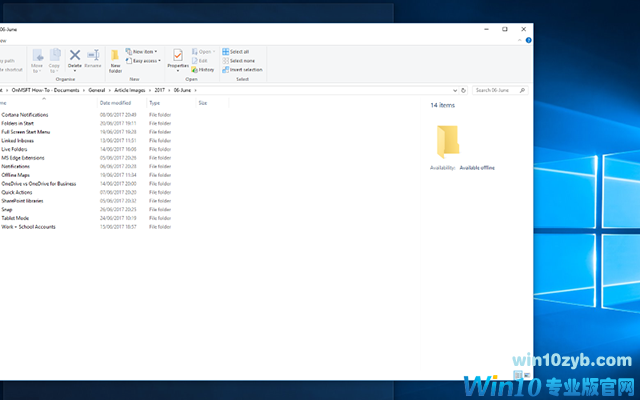Select the Tablet Mode folder
The image size is (640, 400).
(x=15, y=217)
